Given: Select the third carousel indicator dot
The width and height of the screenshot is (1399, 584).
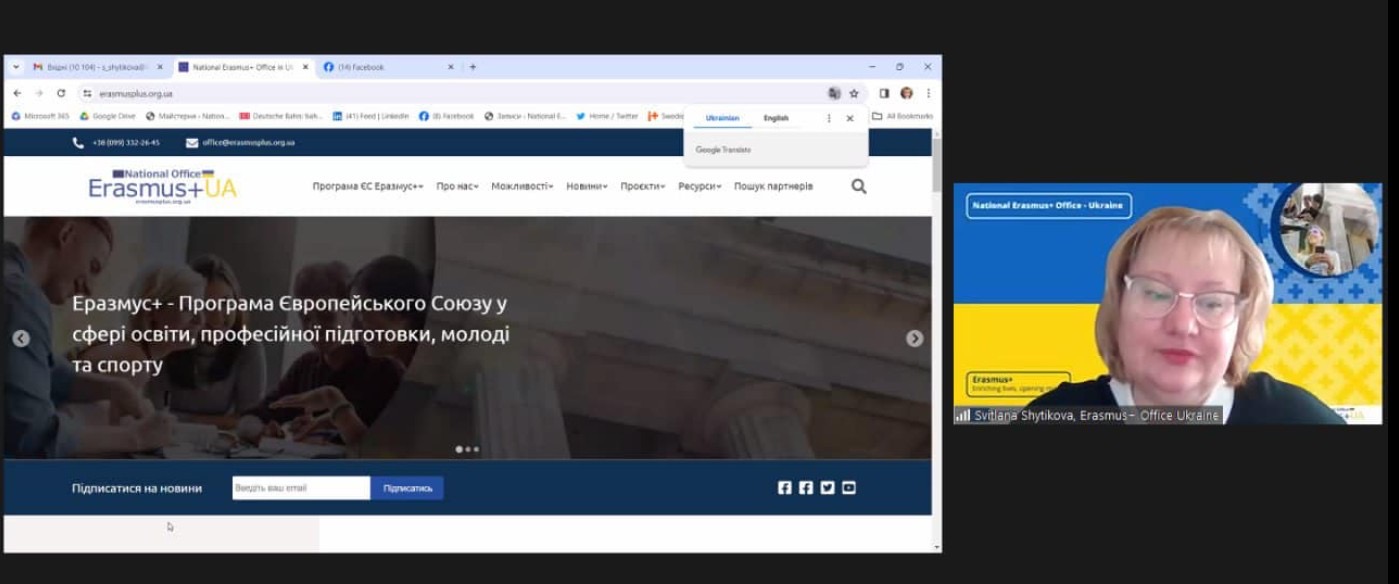Looking at the screenshot, I should point(476,449).
